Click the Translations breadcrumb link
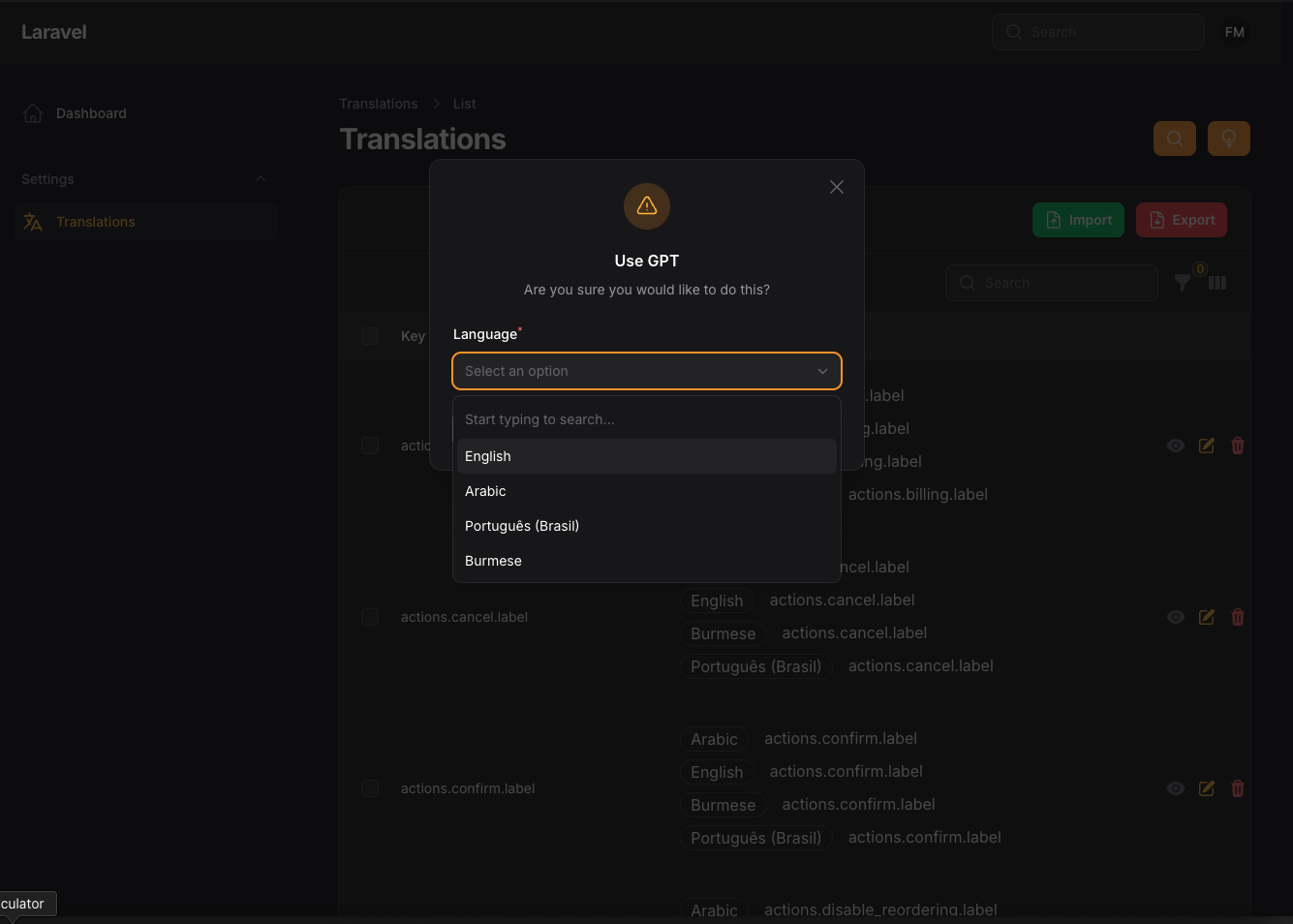This screenshot has width=1293, height=924. [379, 104]
